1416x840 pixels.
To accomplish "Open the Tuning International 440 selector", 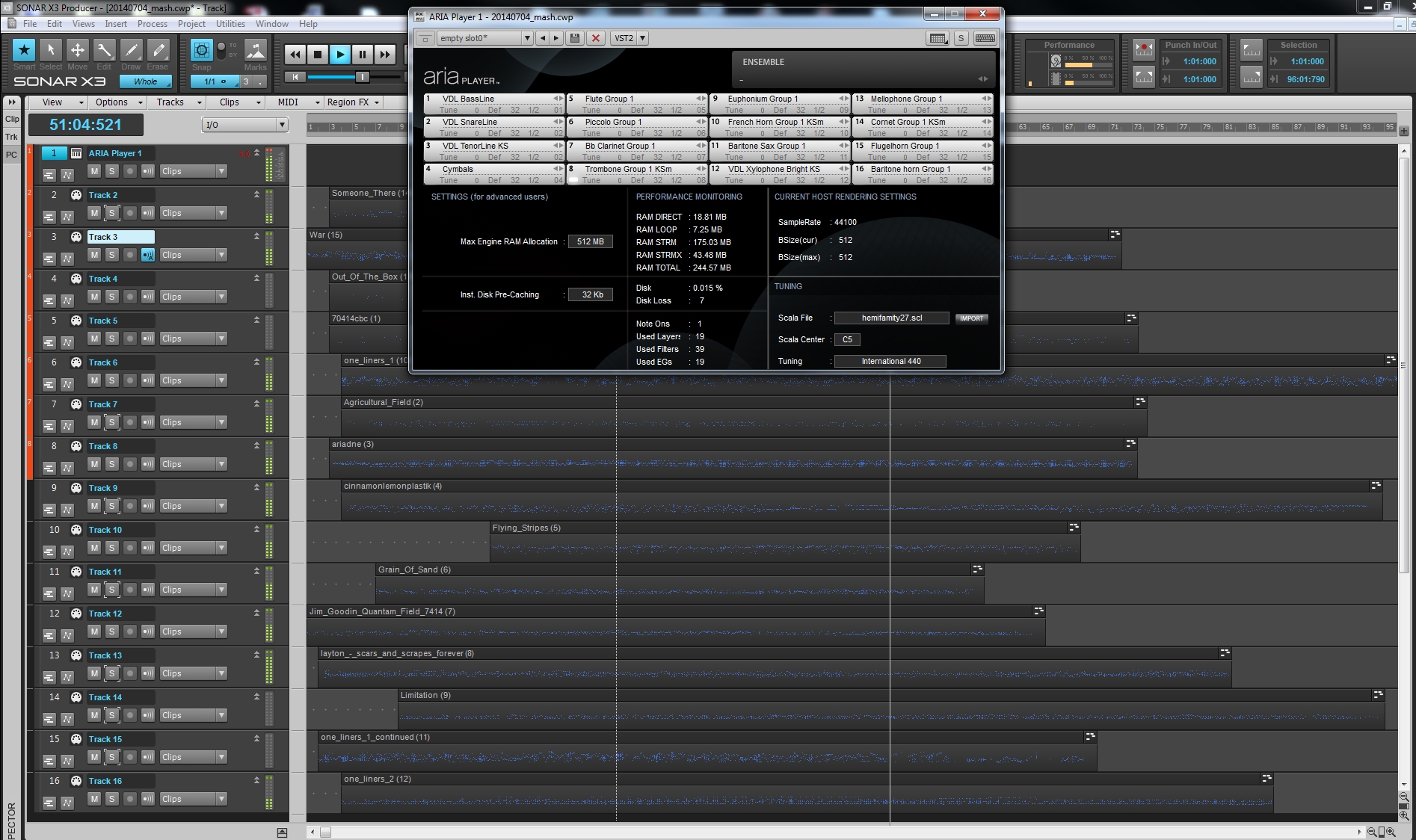I will (x=890, y=361).
